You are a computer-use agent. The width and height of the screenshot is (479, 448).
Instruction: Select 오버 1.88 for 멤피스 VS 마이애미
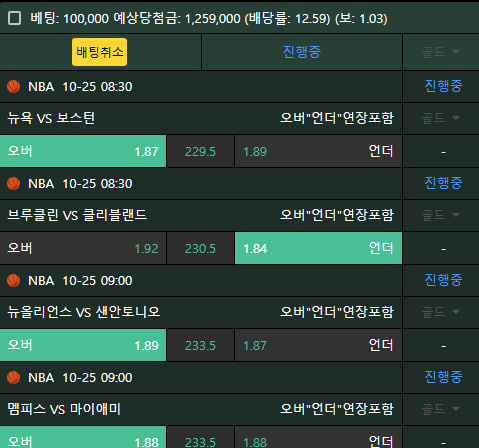(x=83, y=437)
